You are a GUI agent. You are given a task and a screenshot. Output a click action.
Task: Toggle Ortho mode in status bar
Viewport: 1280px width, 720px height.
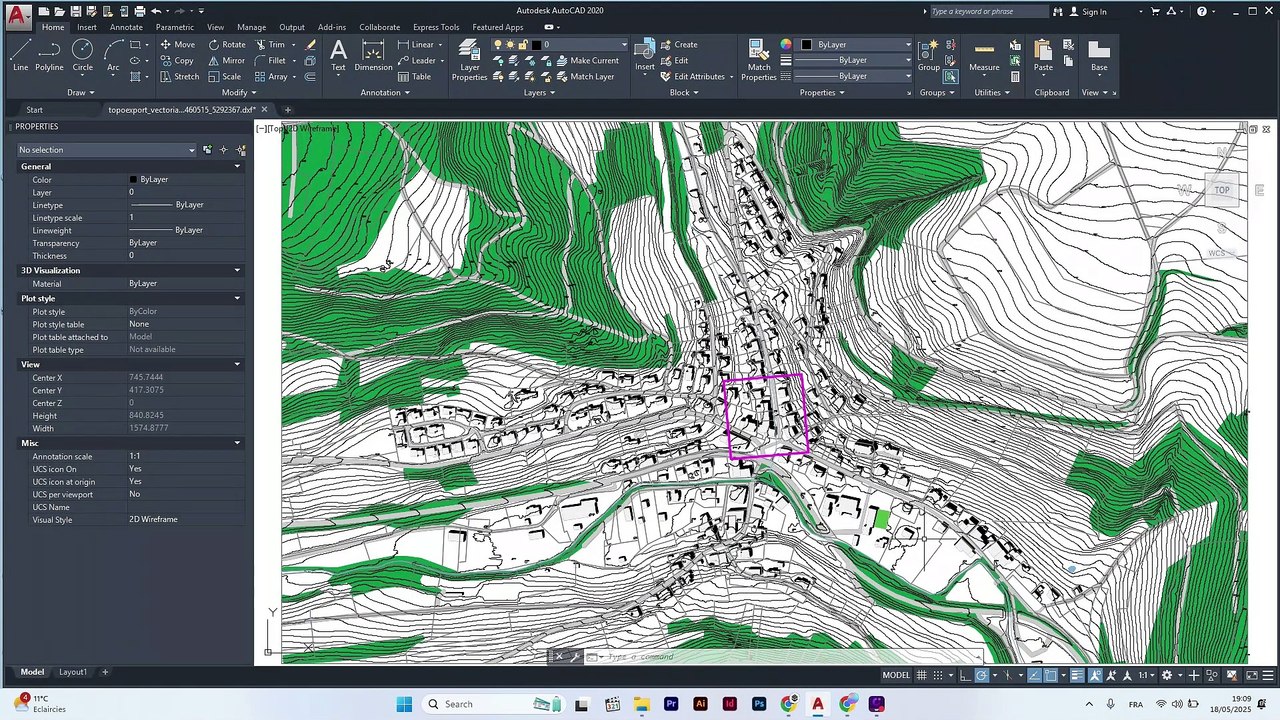pos(965,675)
